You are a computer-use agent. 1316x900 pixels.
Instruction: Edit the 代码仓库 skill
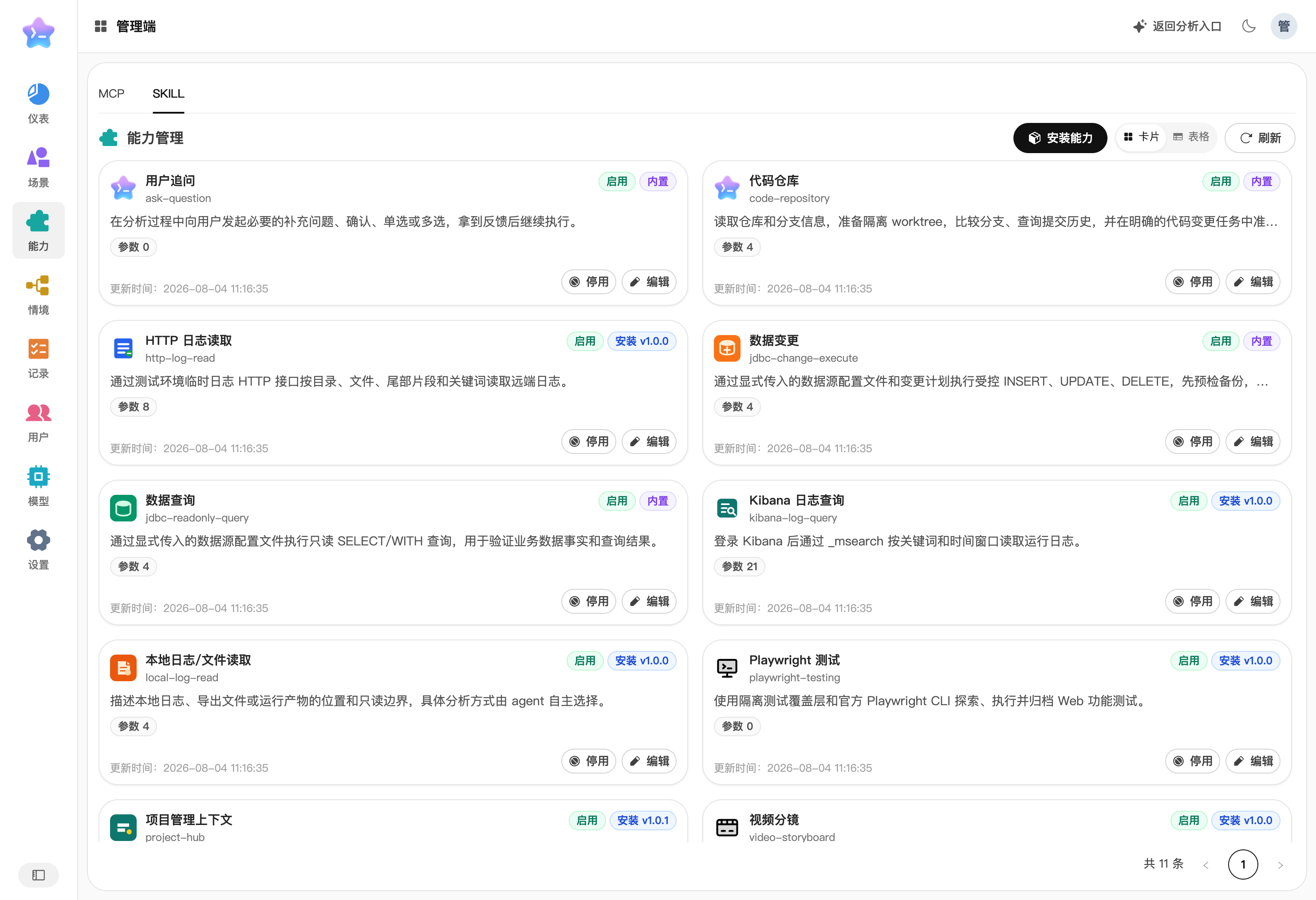click(1253, 281)
